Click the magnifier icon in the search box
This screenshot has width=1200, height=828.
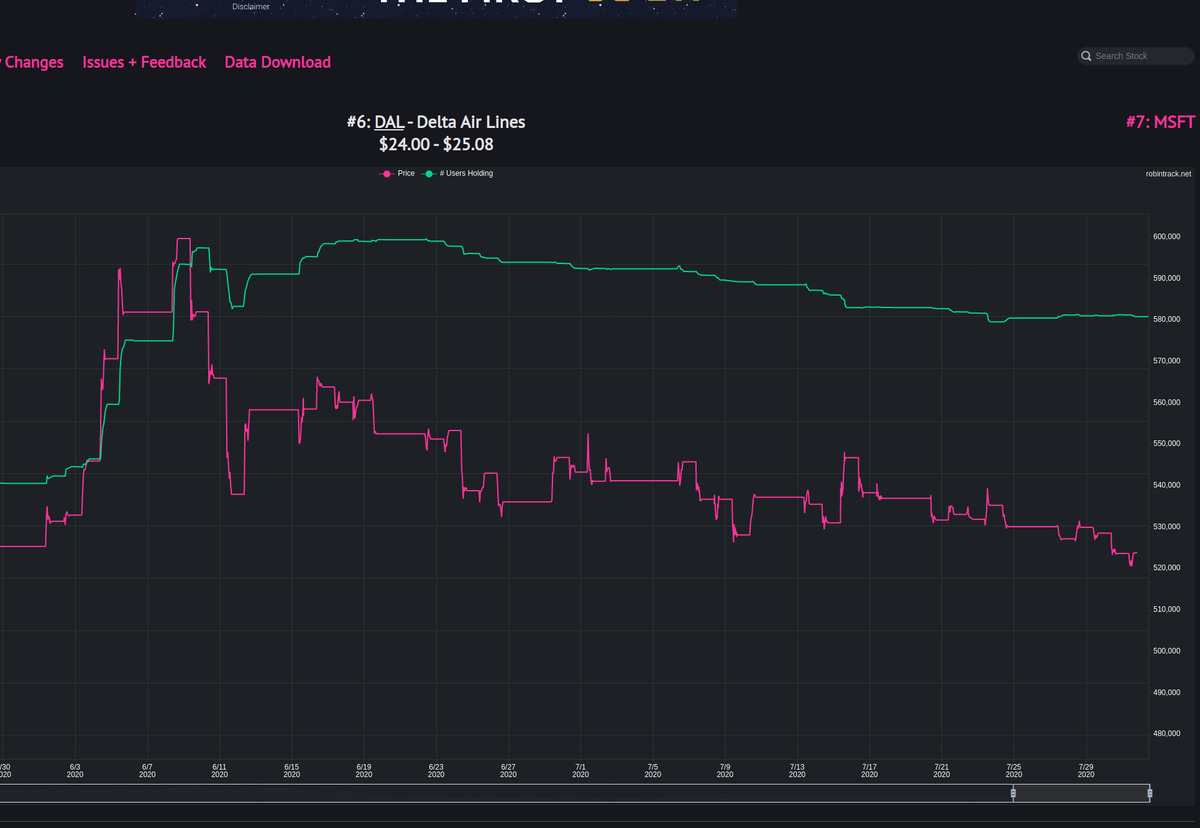(1086, 56)
